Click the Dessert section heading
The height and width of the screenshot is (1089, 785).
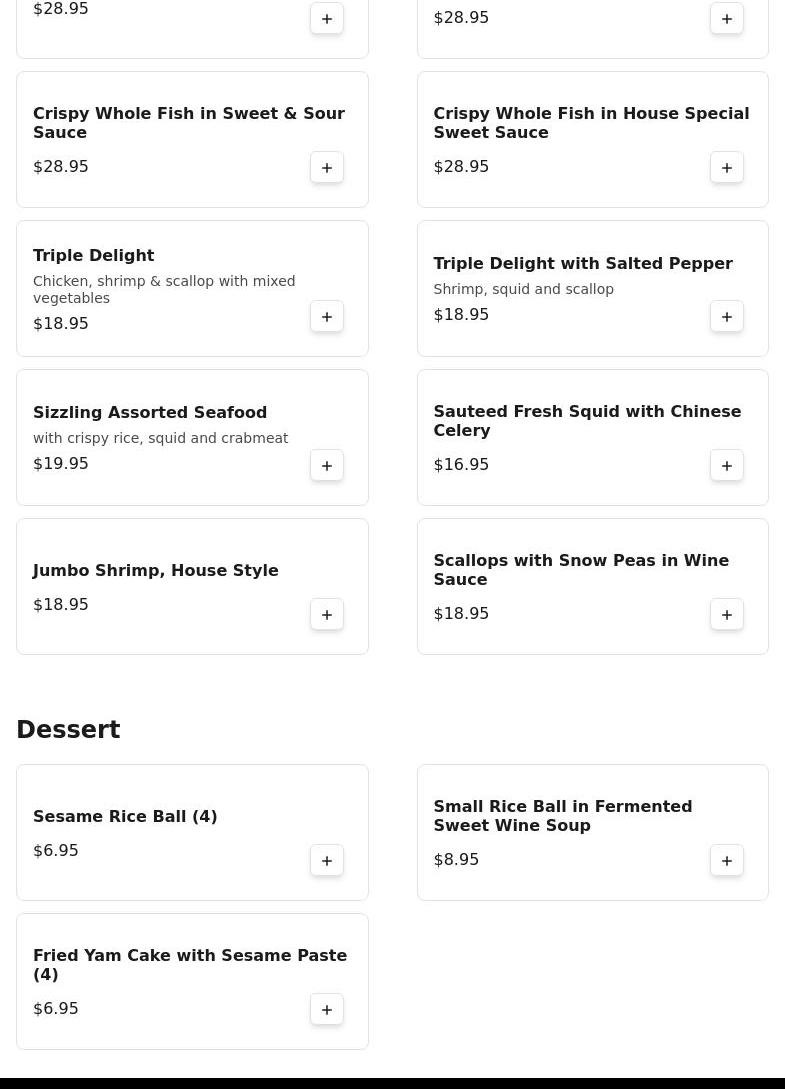(68, 730)
